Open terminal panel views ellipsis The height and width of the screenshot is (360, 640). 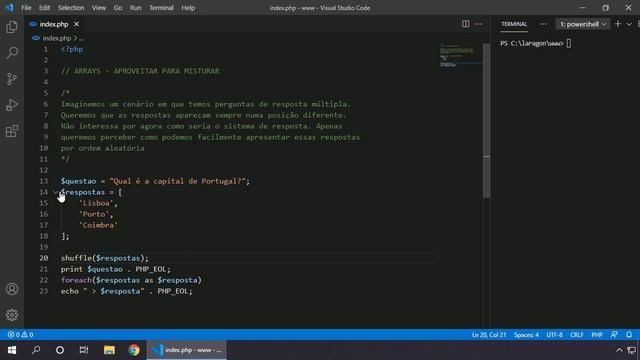click(x=543, y=24)
